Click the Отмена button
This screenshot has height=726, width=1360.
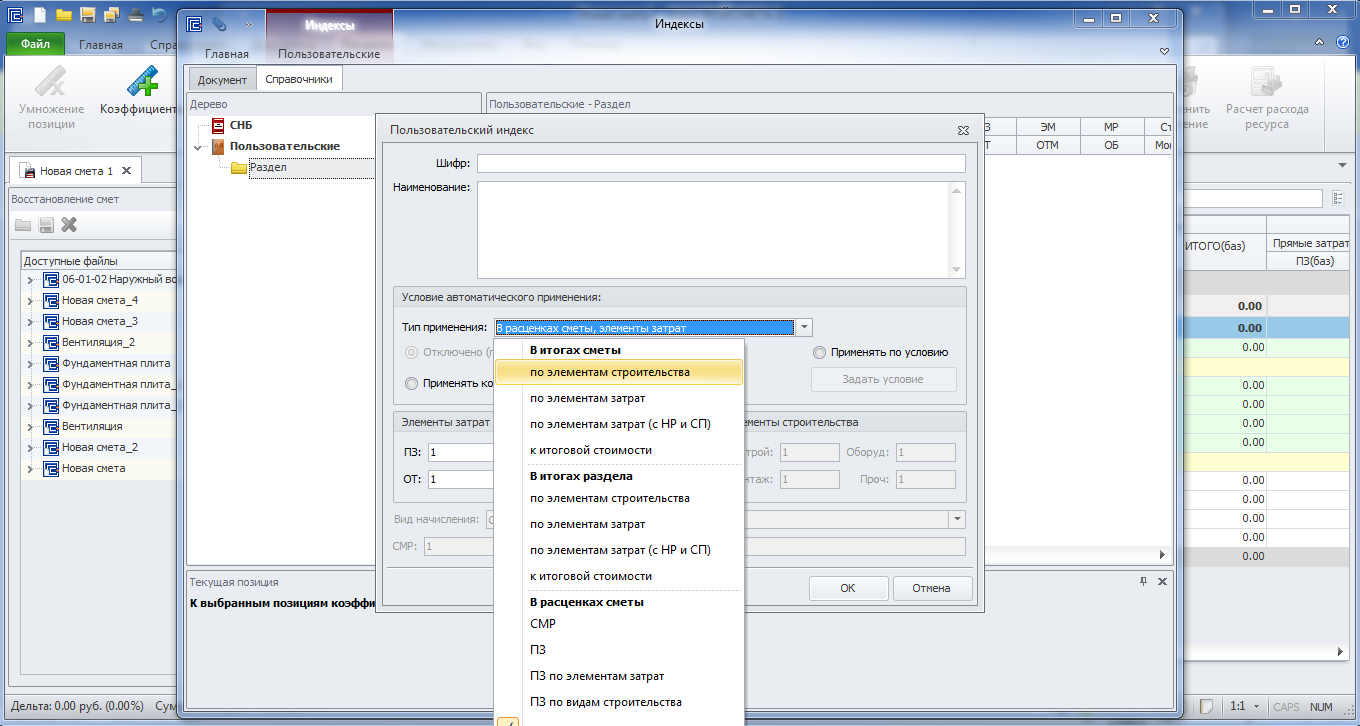[x=932, y=588]
